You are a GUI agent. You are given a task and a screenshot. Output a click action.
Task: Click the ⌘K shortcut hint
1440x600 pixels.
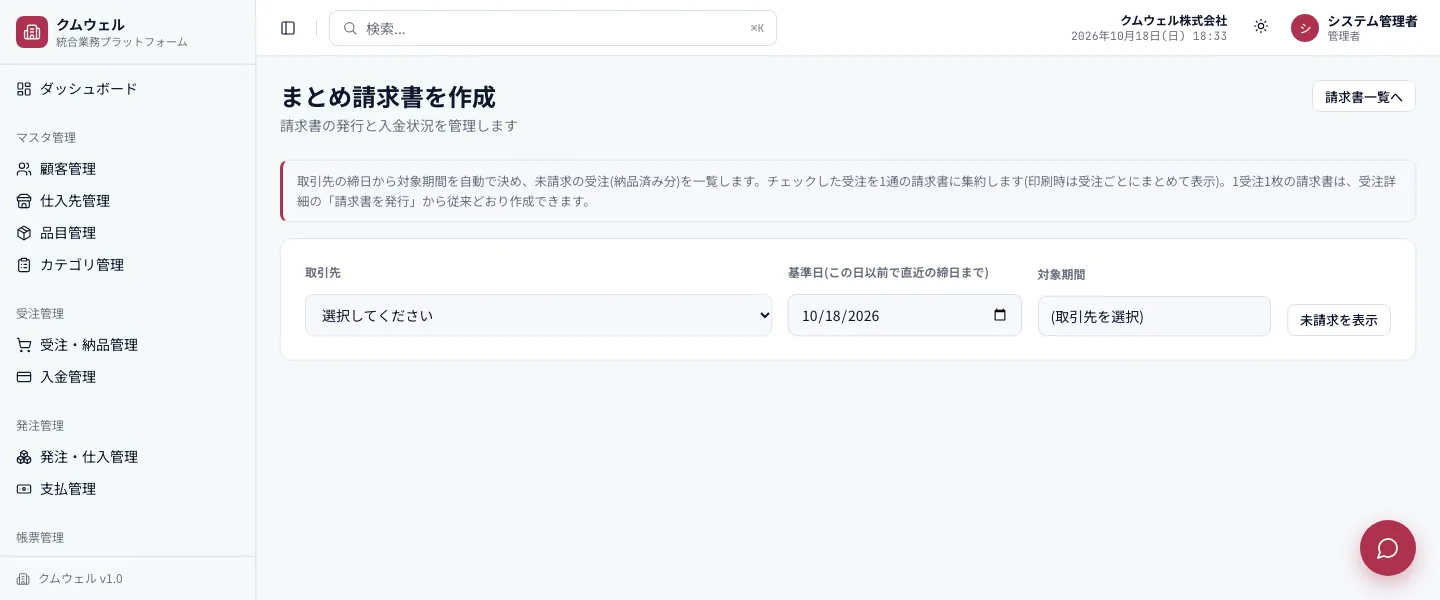(x=757, y=28)
